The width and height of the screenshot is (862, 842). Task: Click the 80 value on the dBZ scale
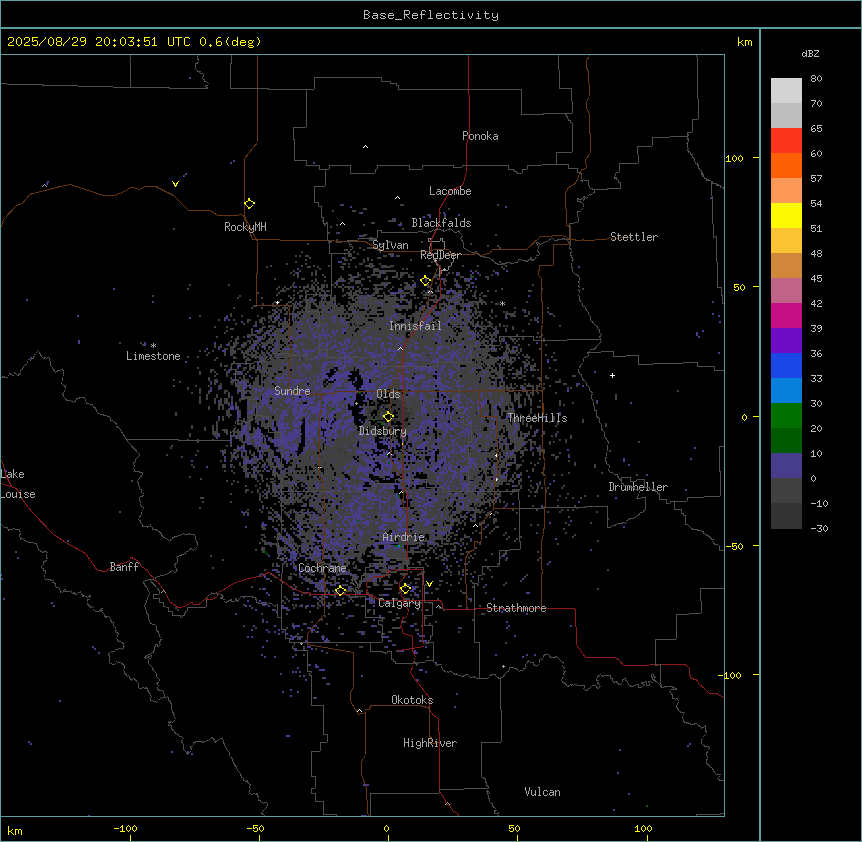tap(816, 79)
